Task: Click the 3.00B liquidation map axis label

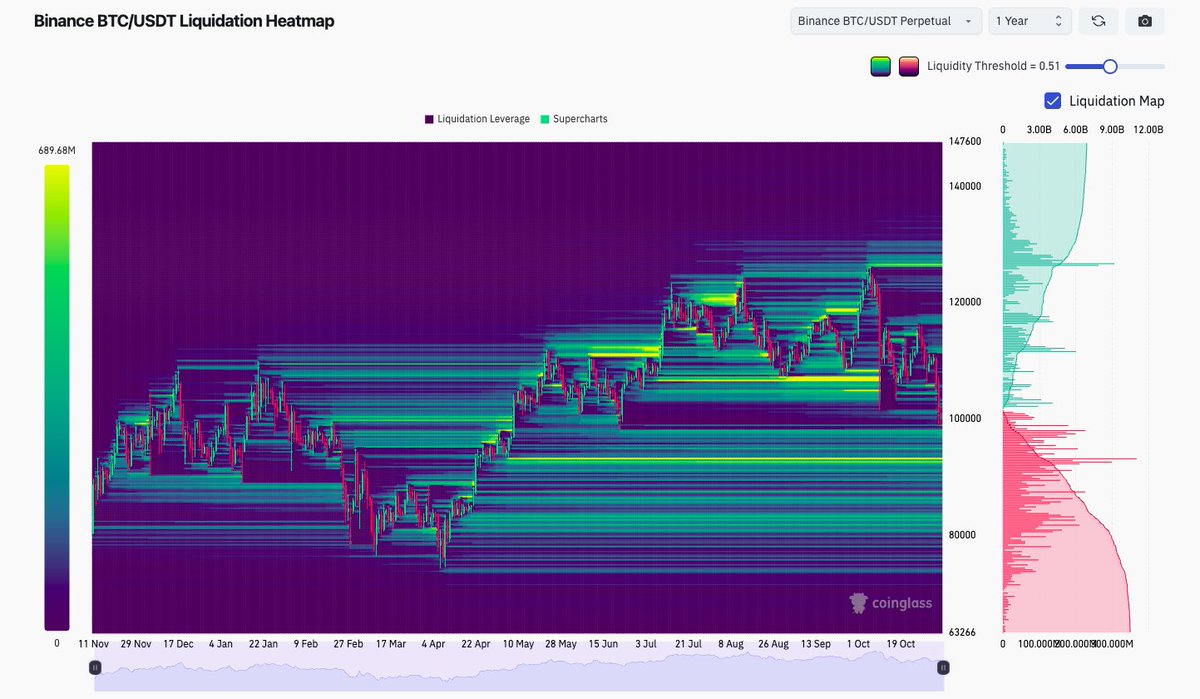Action: [x=1040, y=130]
